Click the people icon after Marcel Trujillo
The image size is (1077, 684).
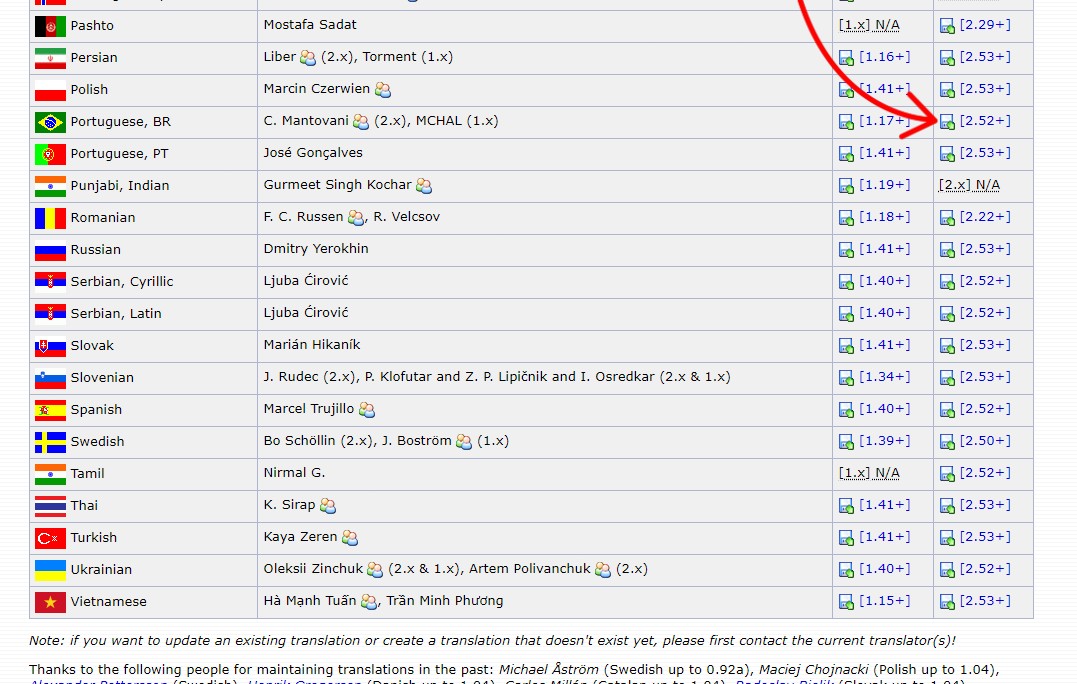367,410
